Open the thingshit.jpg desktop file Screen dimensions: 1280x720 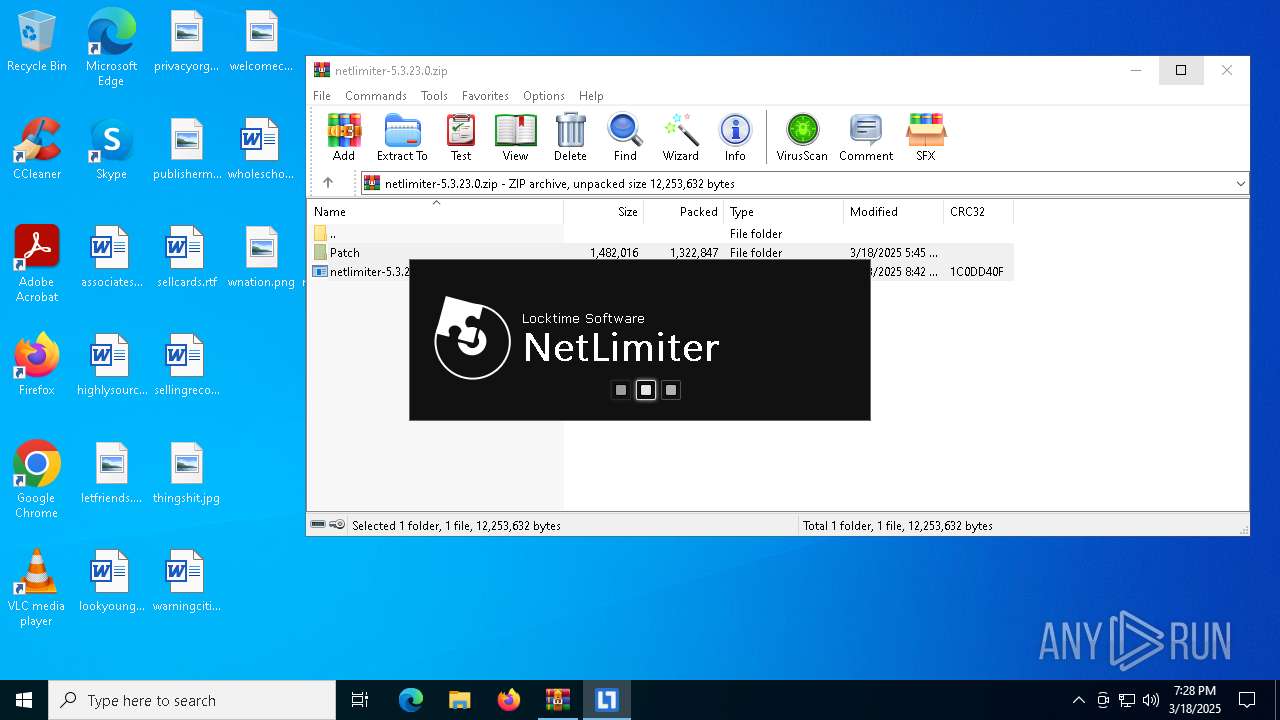point(186,473)
